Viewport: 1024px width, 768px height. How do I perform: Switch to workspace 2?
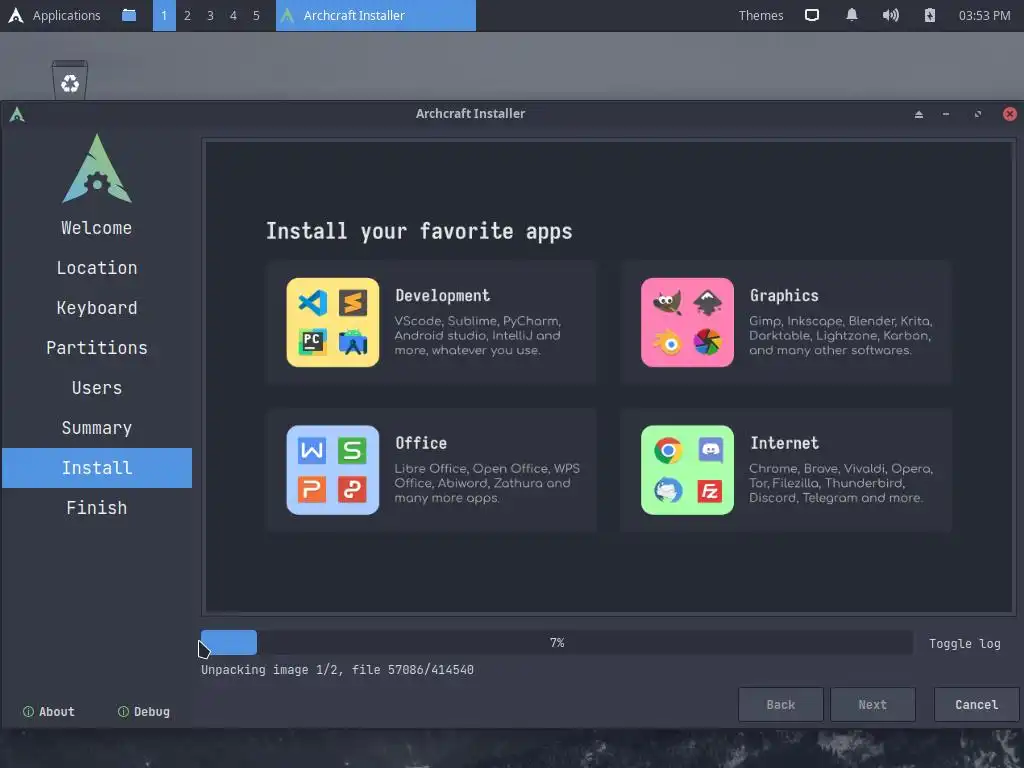pyautogui.click(x=187, y=15)
